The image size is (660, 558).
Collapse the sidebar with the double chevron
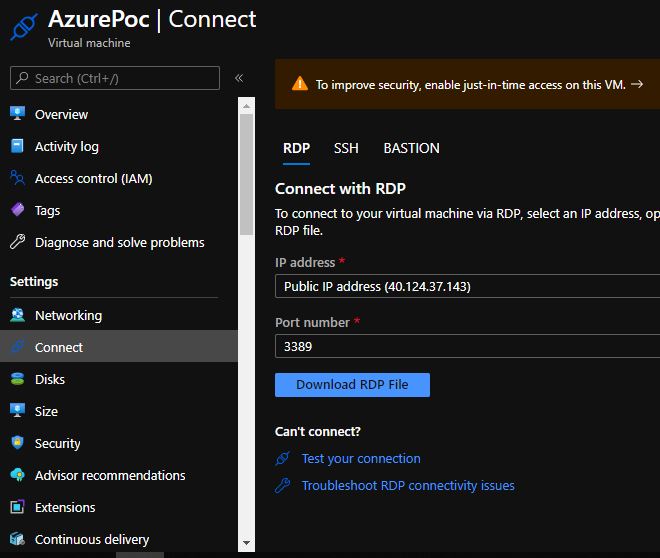pyautogui.click(x=239, y=78)
